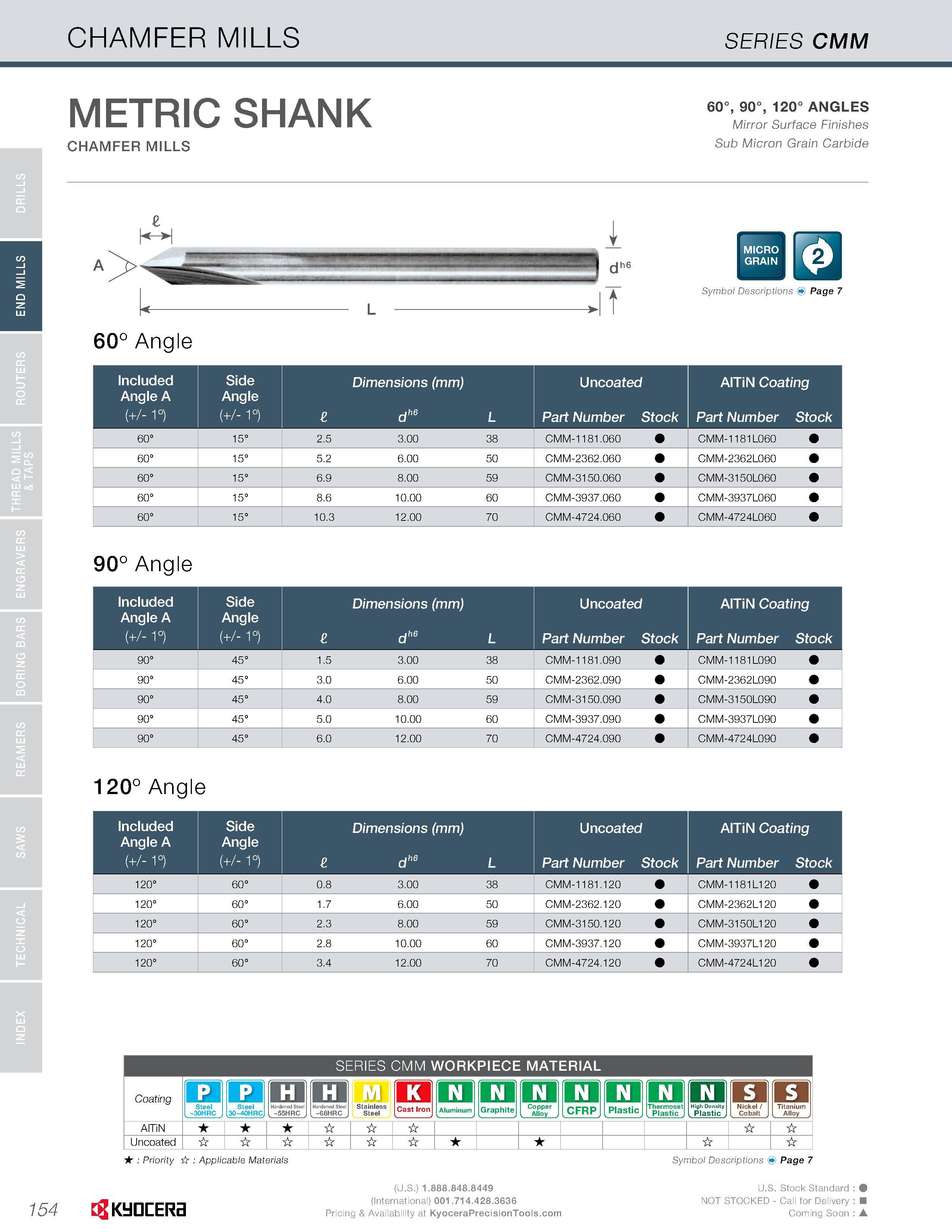The height and width of the screenshot is (1232, 952).
Task: Click the Stainless Steel M icon
Action: coord(372,1098)
